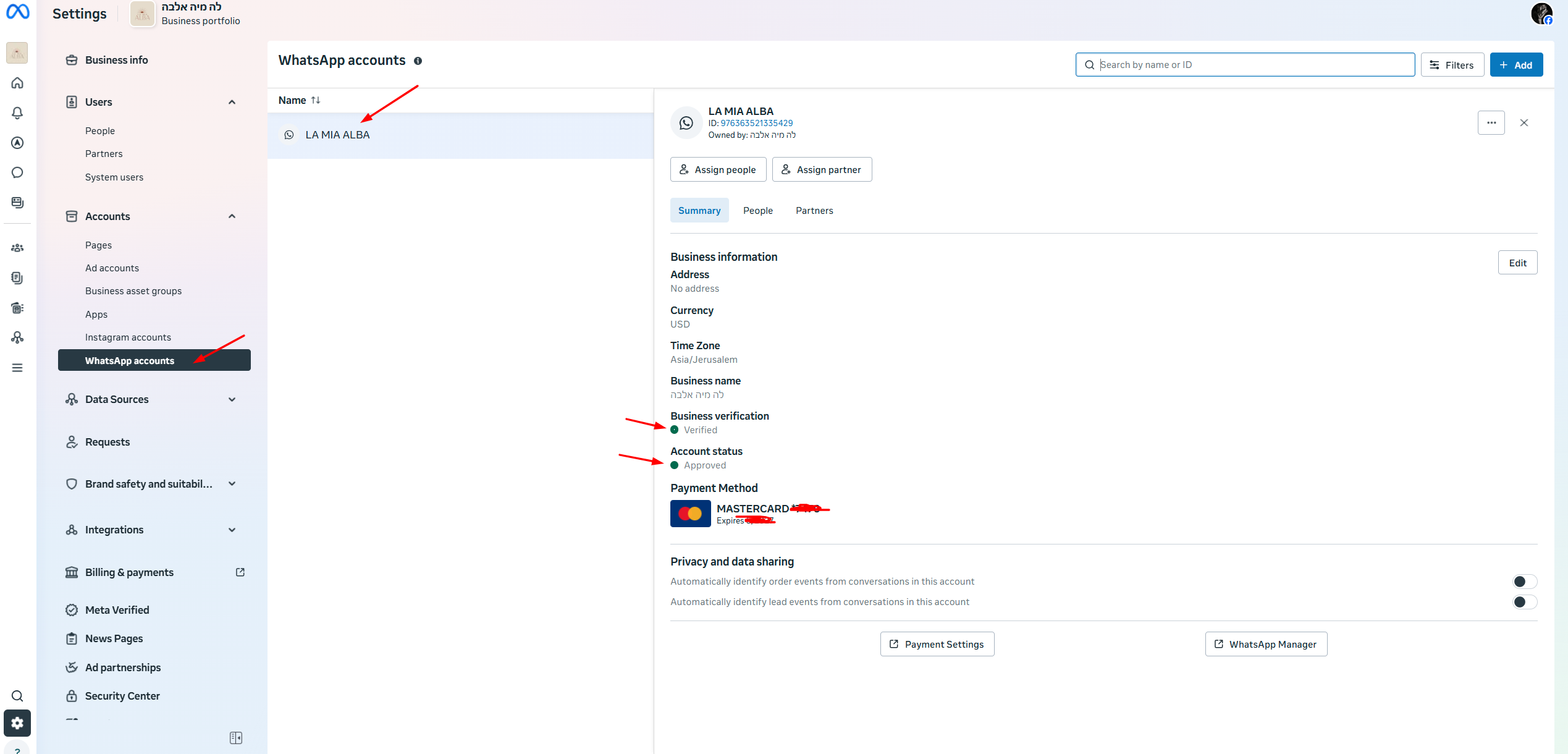Screen dimensions: 1568x754
Task: Toggle automatic lead events identification
Action: point(1524,602)
